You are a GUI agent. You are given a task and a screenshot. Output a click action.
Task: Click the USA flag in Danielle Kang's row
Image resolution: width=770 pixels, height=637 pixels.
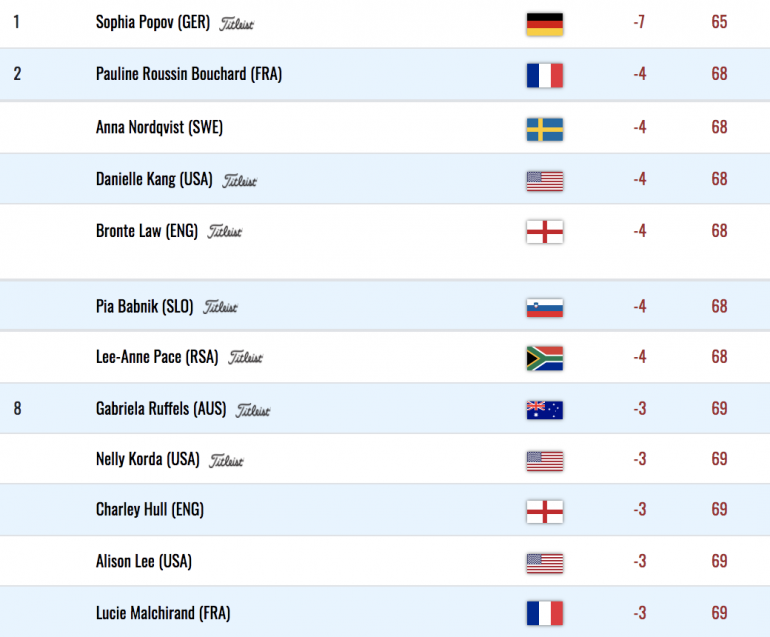coord(544,180)
